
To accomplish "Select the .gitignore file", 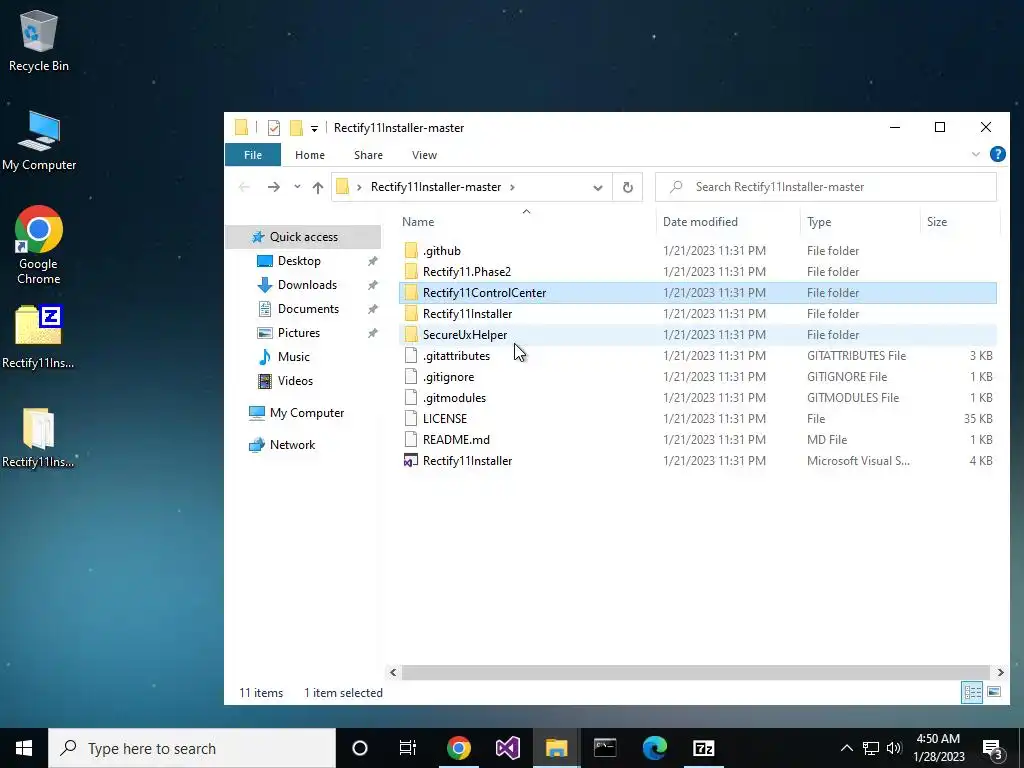I will [697, 377].
